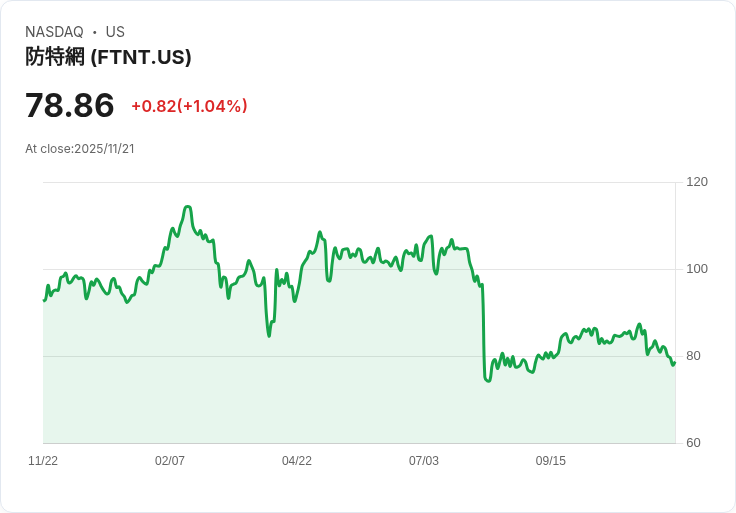Click the 100 price axis label
The image size is (736, 513).
point(697,269)
